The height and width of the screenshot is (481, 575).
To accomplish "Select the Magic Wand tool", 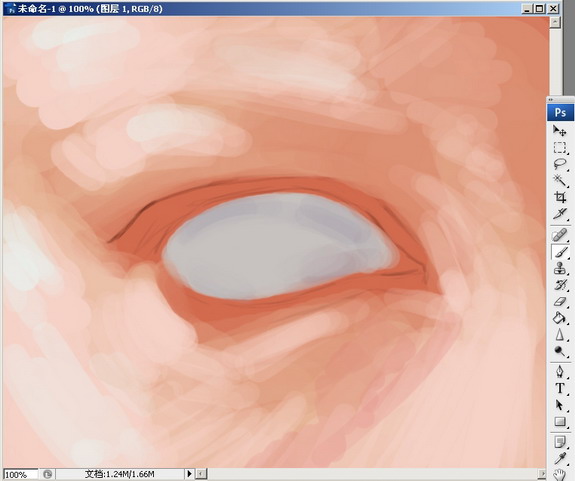I will (x=560, y=180).
